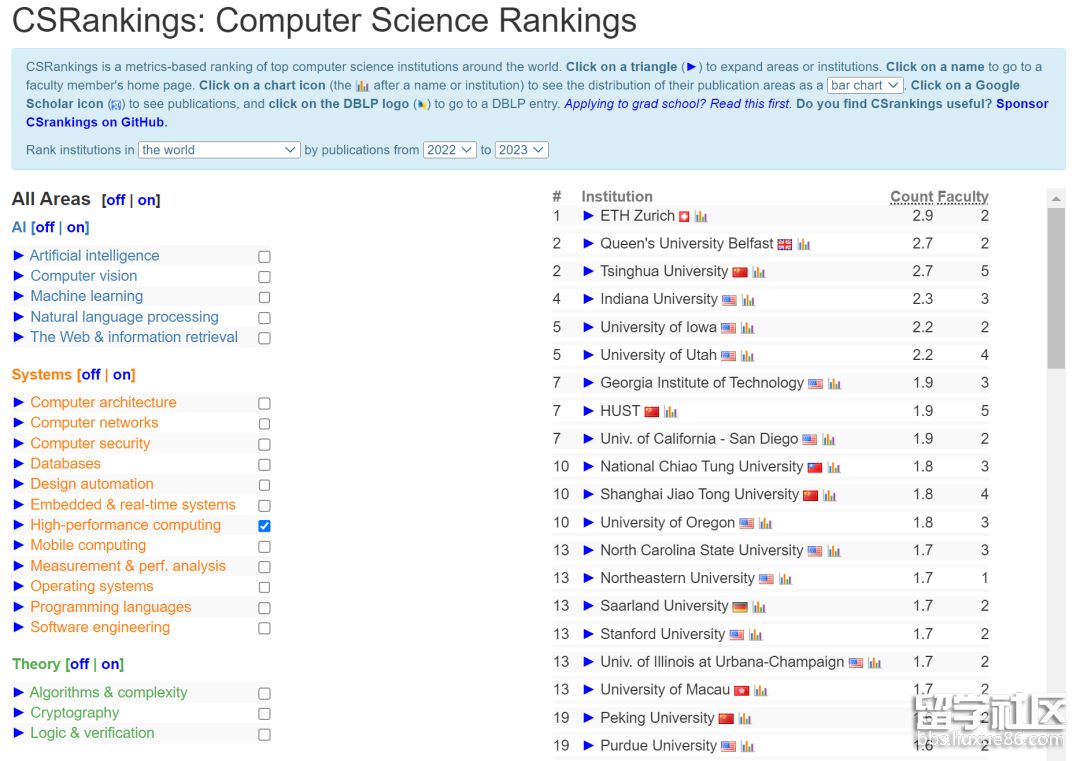1080x761 pixels.
Task: Click the UK flag beside Queen's University Belfast
Action: [785, 244]
